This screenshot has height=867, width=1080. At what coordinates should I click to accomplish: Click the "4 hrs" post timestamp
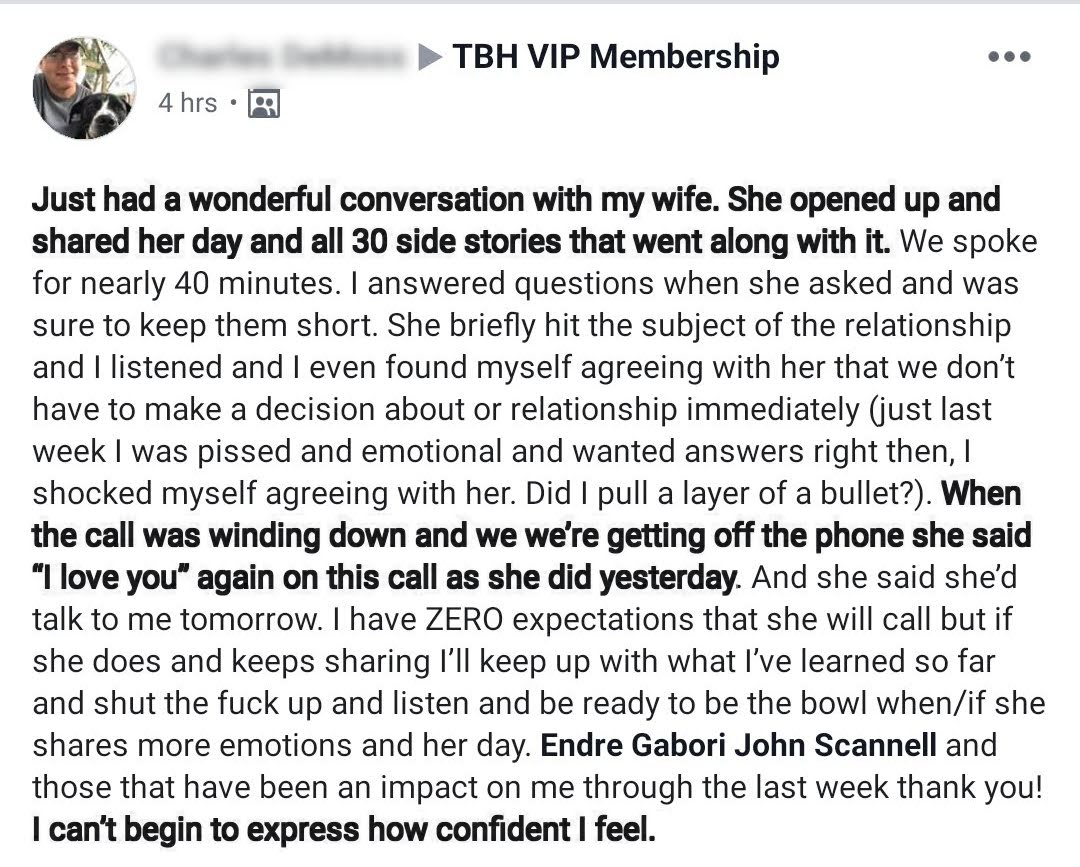click(x=187, y=103)
